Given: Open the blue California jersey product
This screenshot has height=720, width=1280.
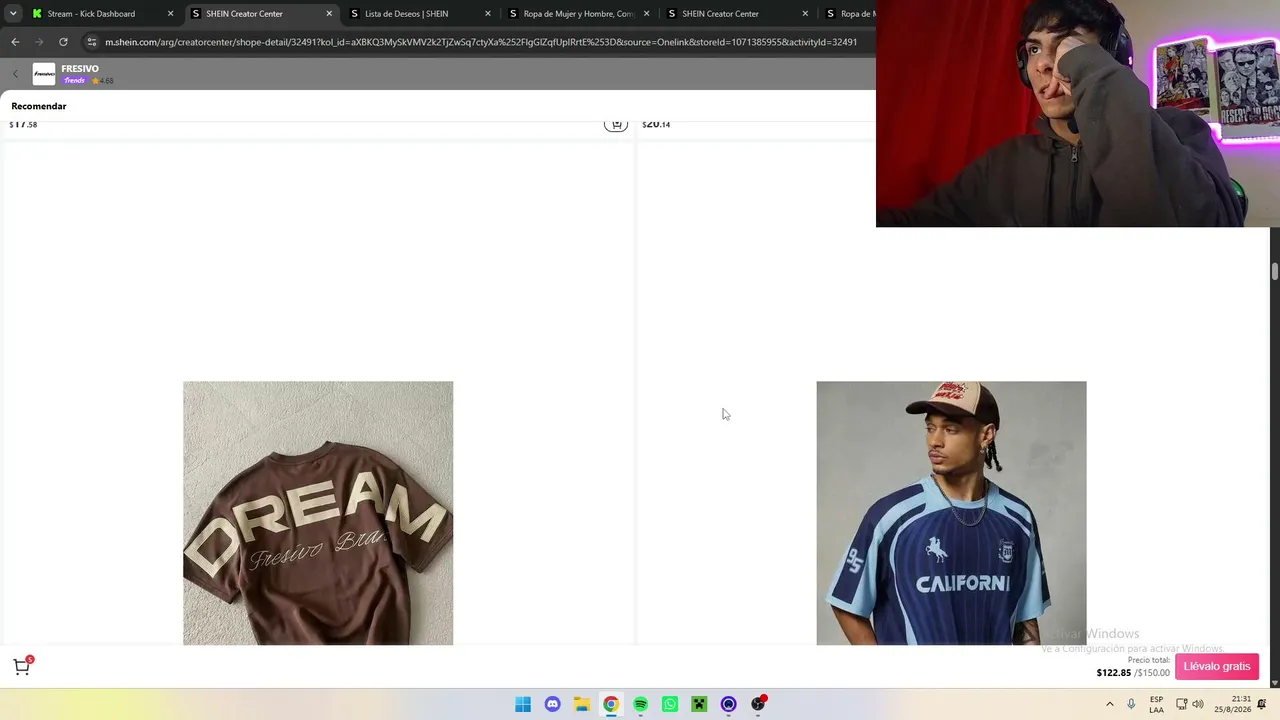Looking at the screenshot, I should tap(951, 513).
